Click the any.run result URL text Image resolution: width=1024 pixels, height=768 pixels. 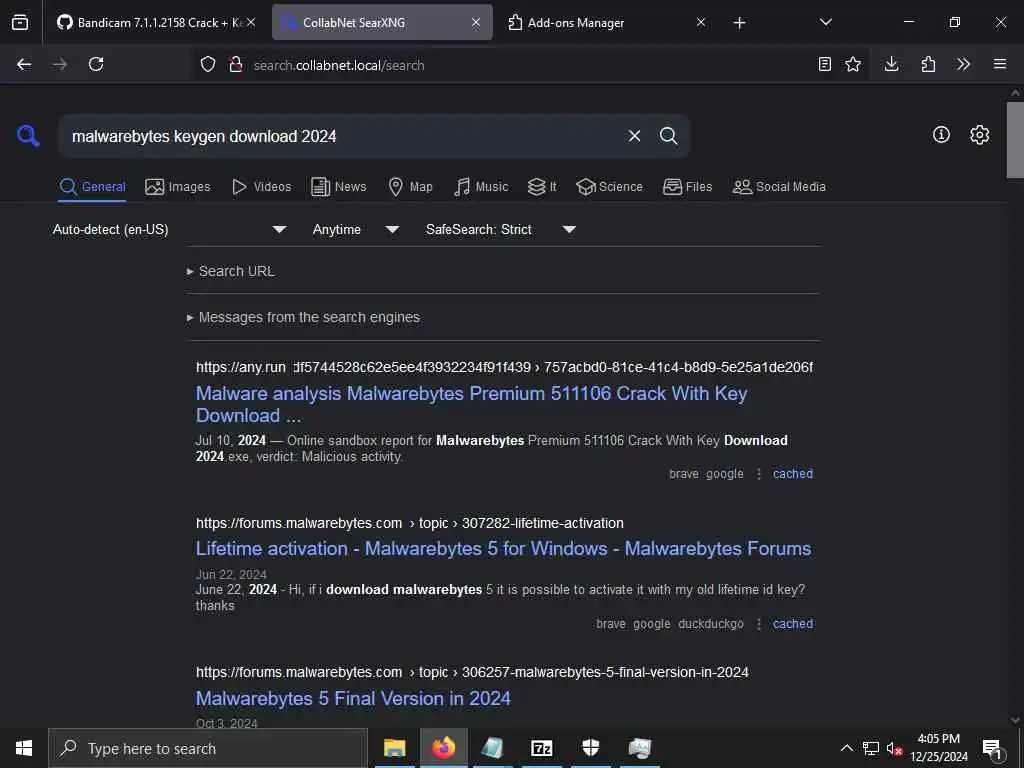click(x=504, y=367)
